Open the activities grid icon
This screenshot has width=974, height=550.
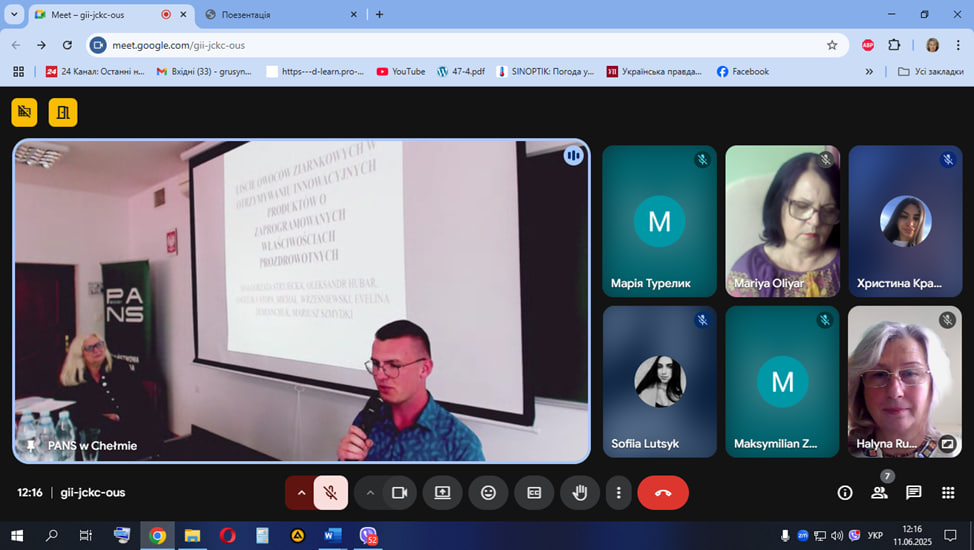point(947,492)
